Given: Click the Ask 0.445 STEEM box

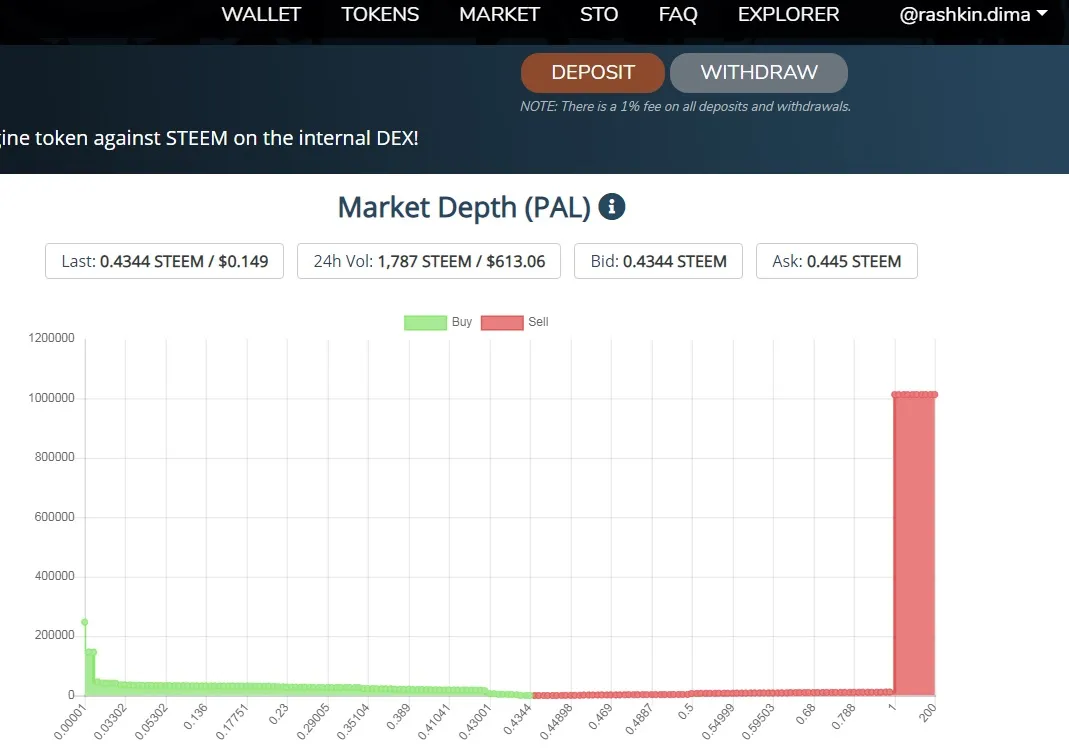Looking at the screenshot, I should [837, 261].
